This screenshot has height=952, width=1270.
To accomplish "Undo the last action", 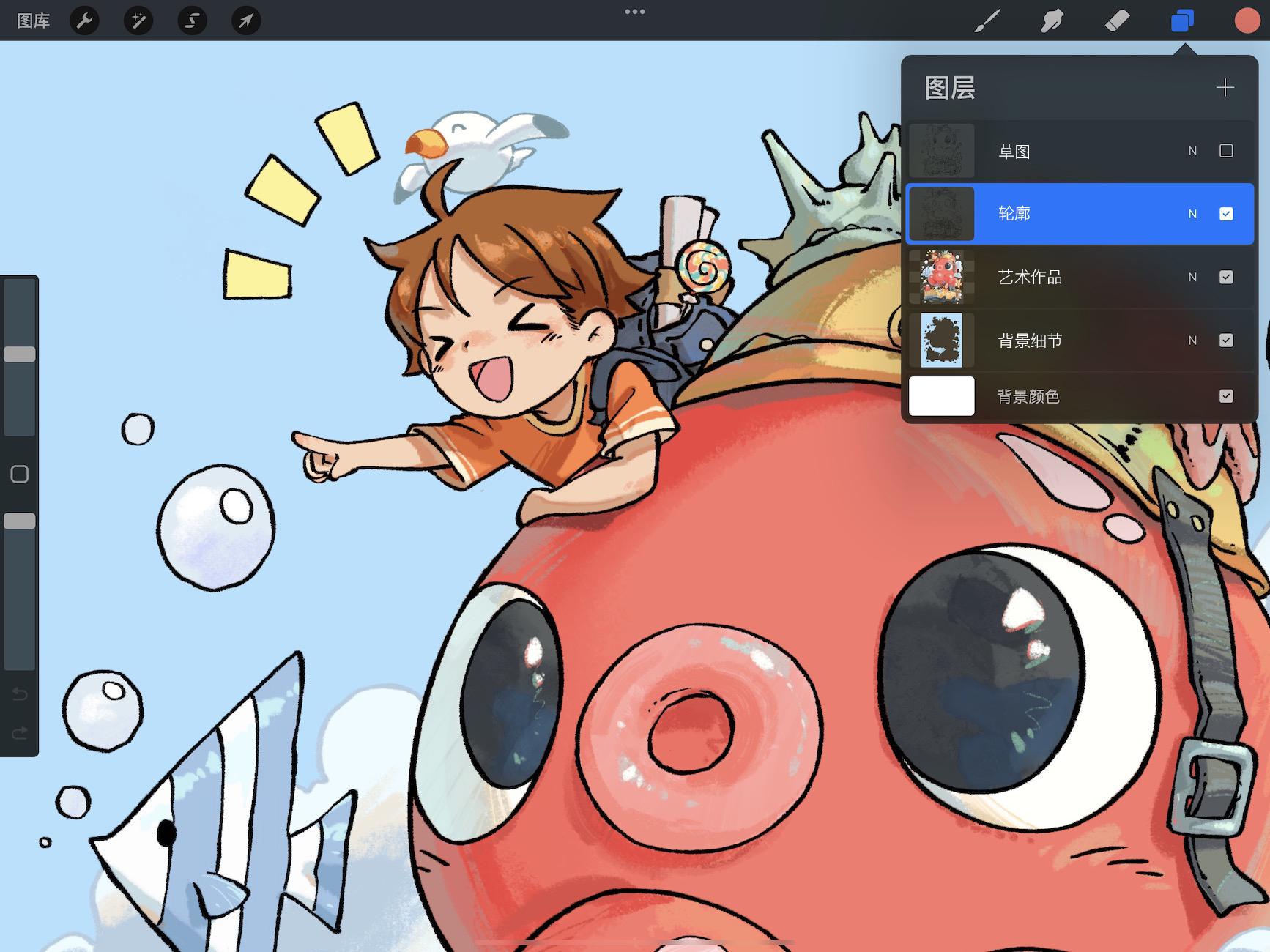I will (20, 694).
